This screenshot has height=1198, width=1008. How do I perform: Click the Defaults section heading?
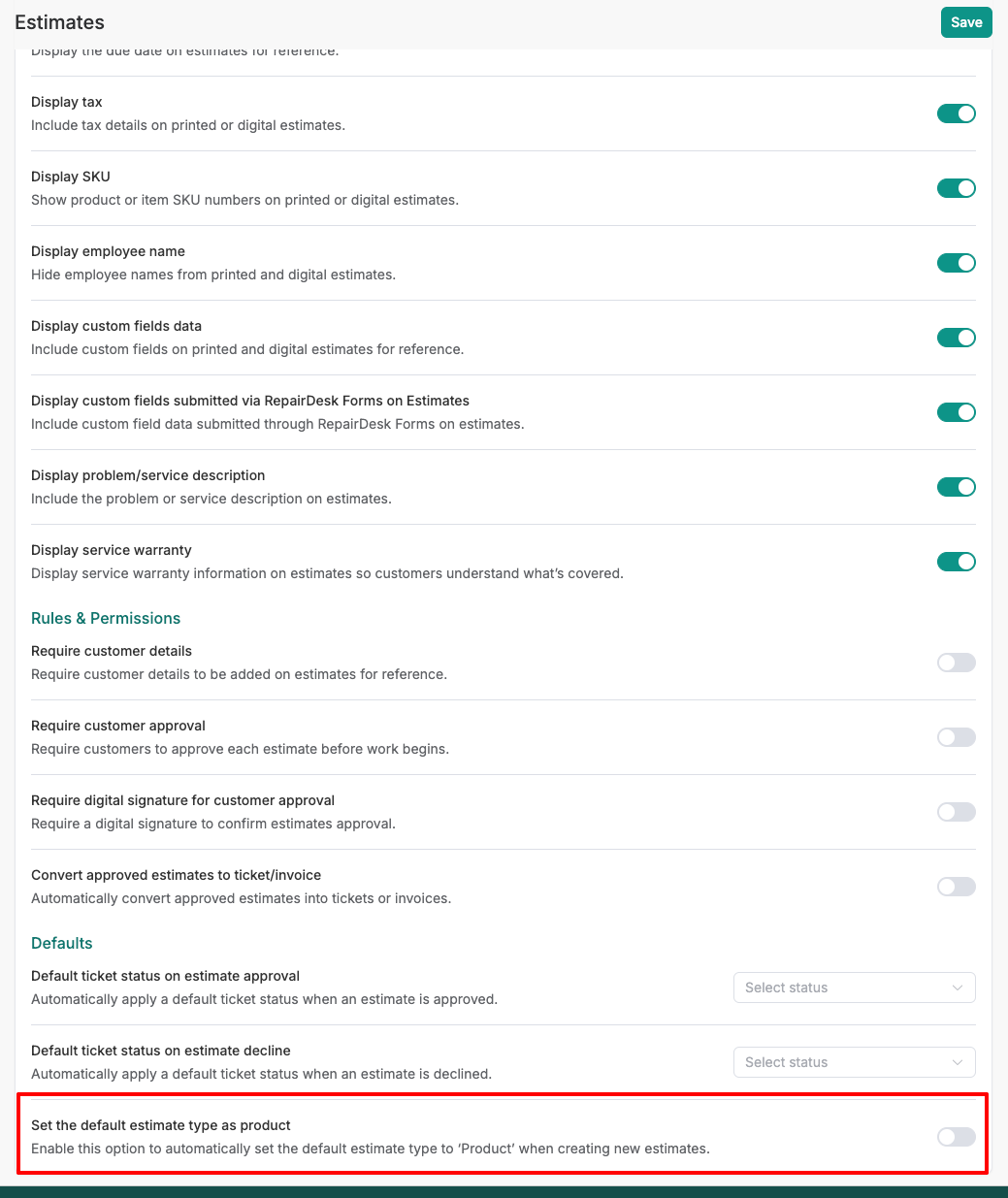62,944
